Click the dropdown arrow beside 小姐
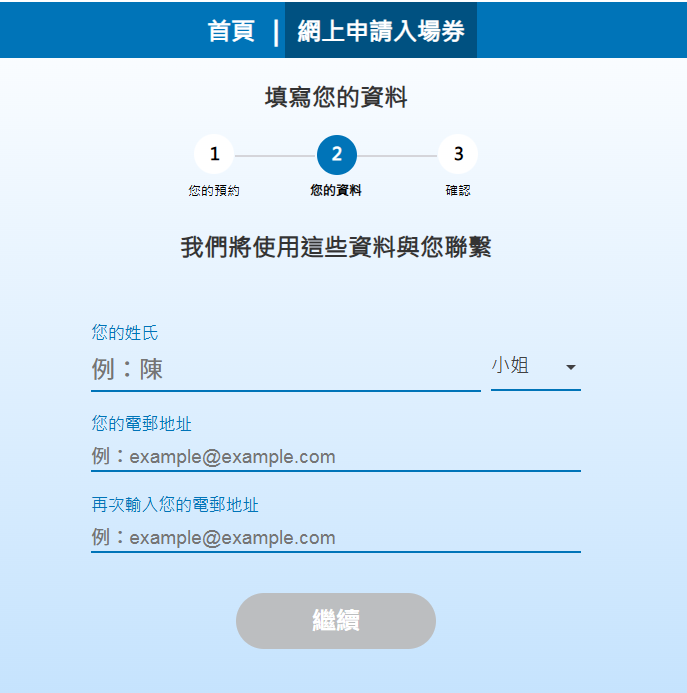 [x=571, y=367]
